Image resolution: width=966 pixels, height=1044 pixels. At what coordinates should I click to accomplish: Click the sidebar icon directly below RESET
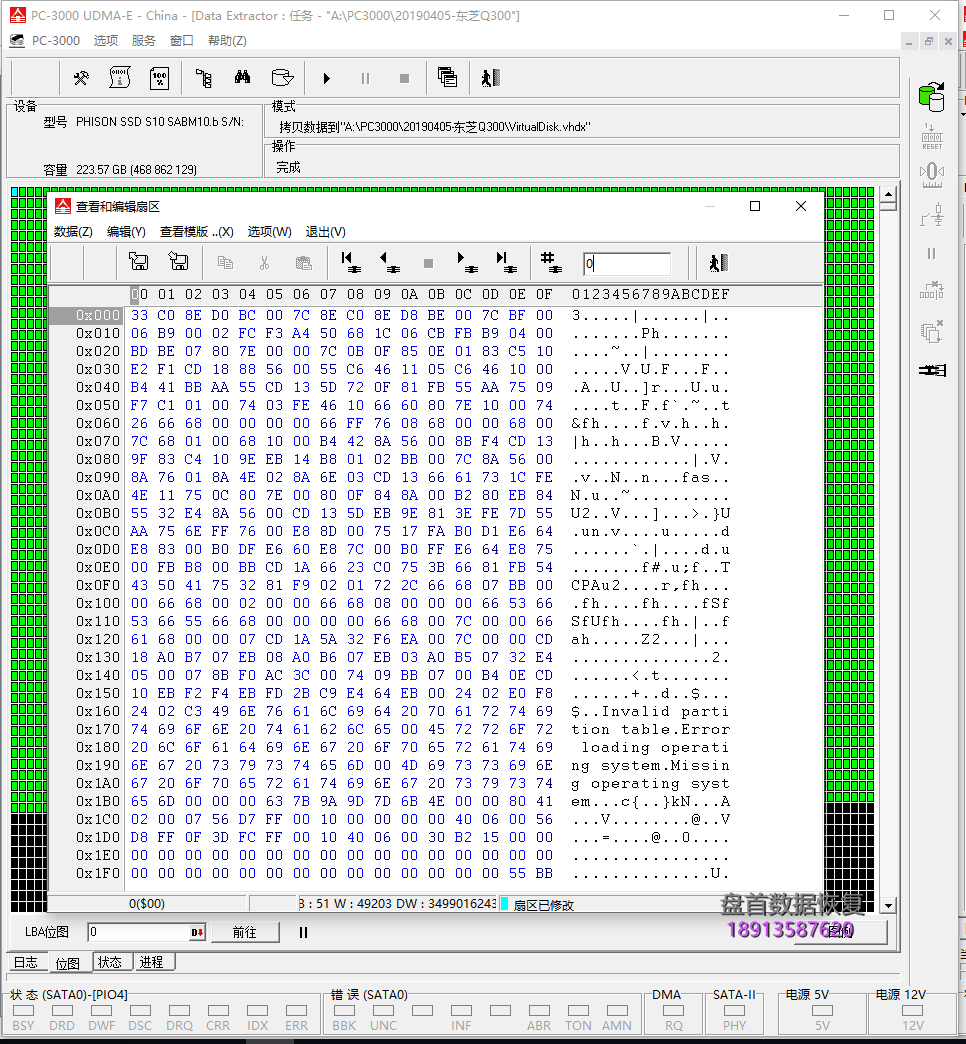tap(931, 174)
